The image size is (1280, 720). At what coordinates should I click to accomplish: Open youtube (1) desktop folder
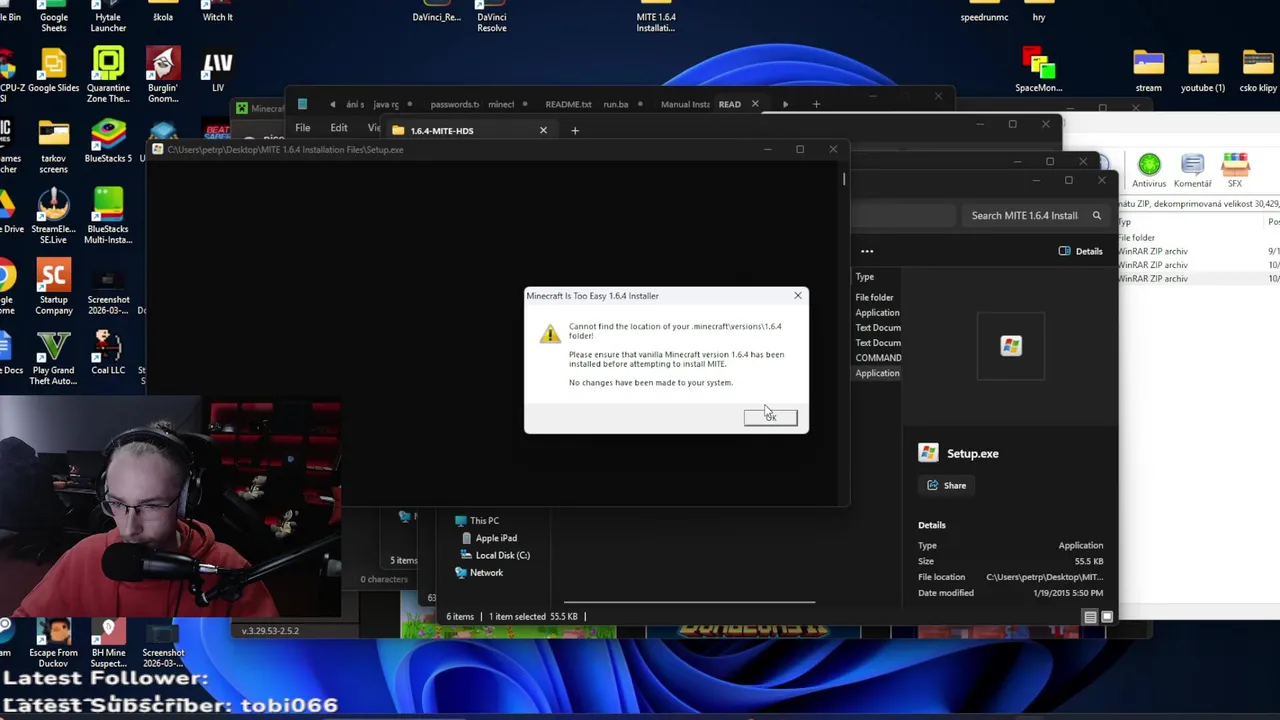(x=1203, y=71)
